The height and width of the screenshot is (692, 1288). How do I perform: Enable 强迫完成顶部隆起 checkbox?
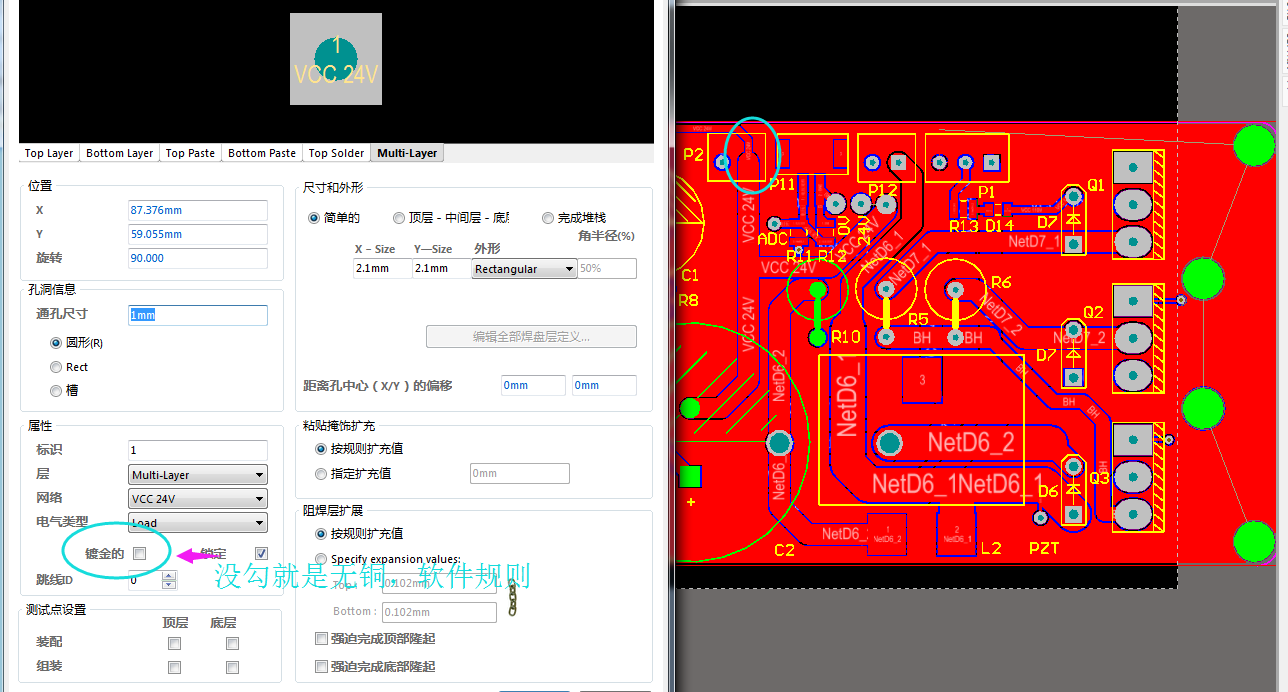pyautogui.click(x=321, y=638)
